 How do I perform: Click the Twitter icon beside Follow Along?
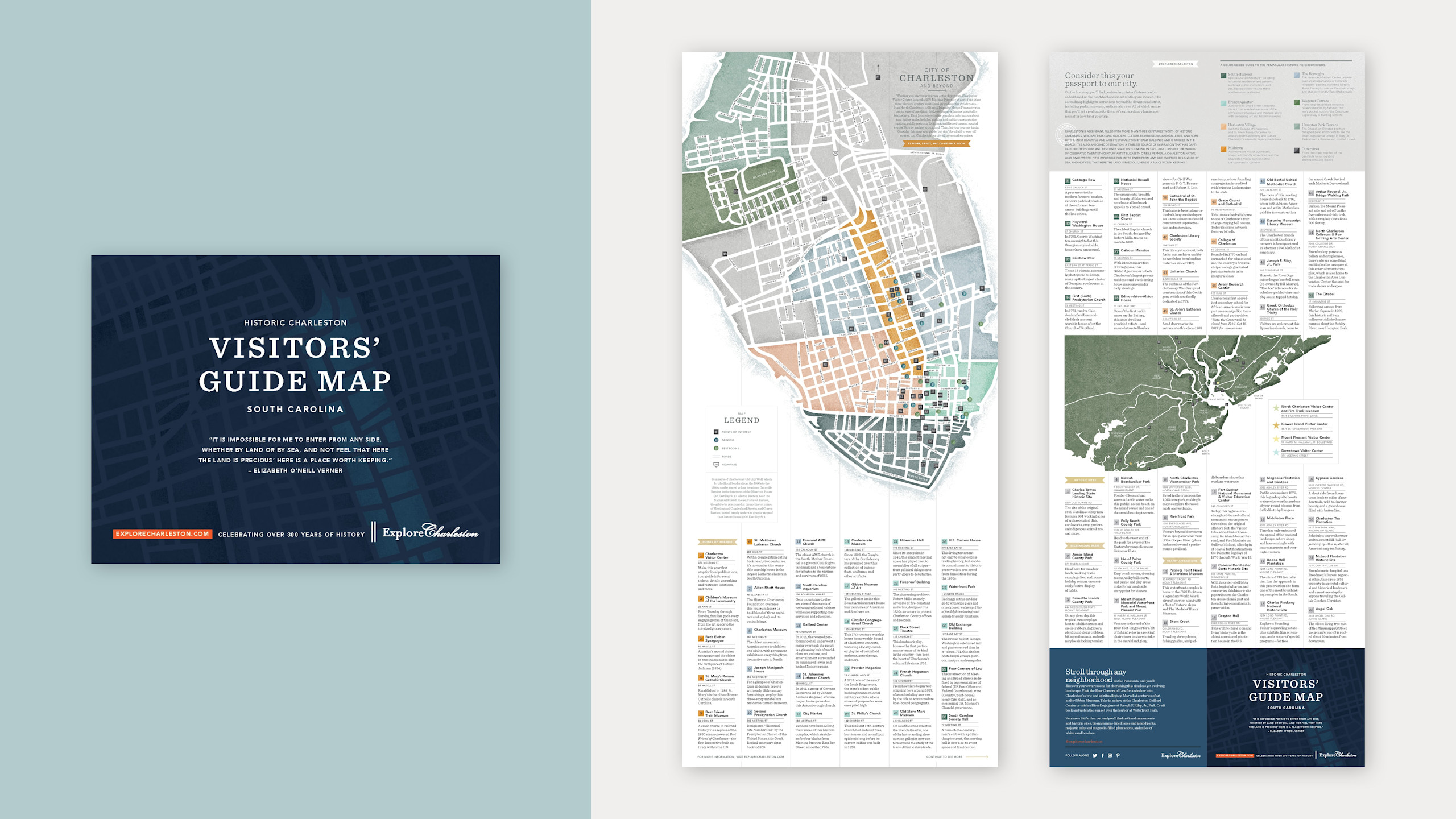tap(1095, 755)
